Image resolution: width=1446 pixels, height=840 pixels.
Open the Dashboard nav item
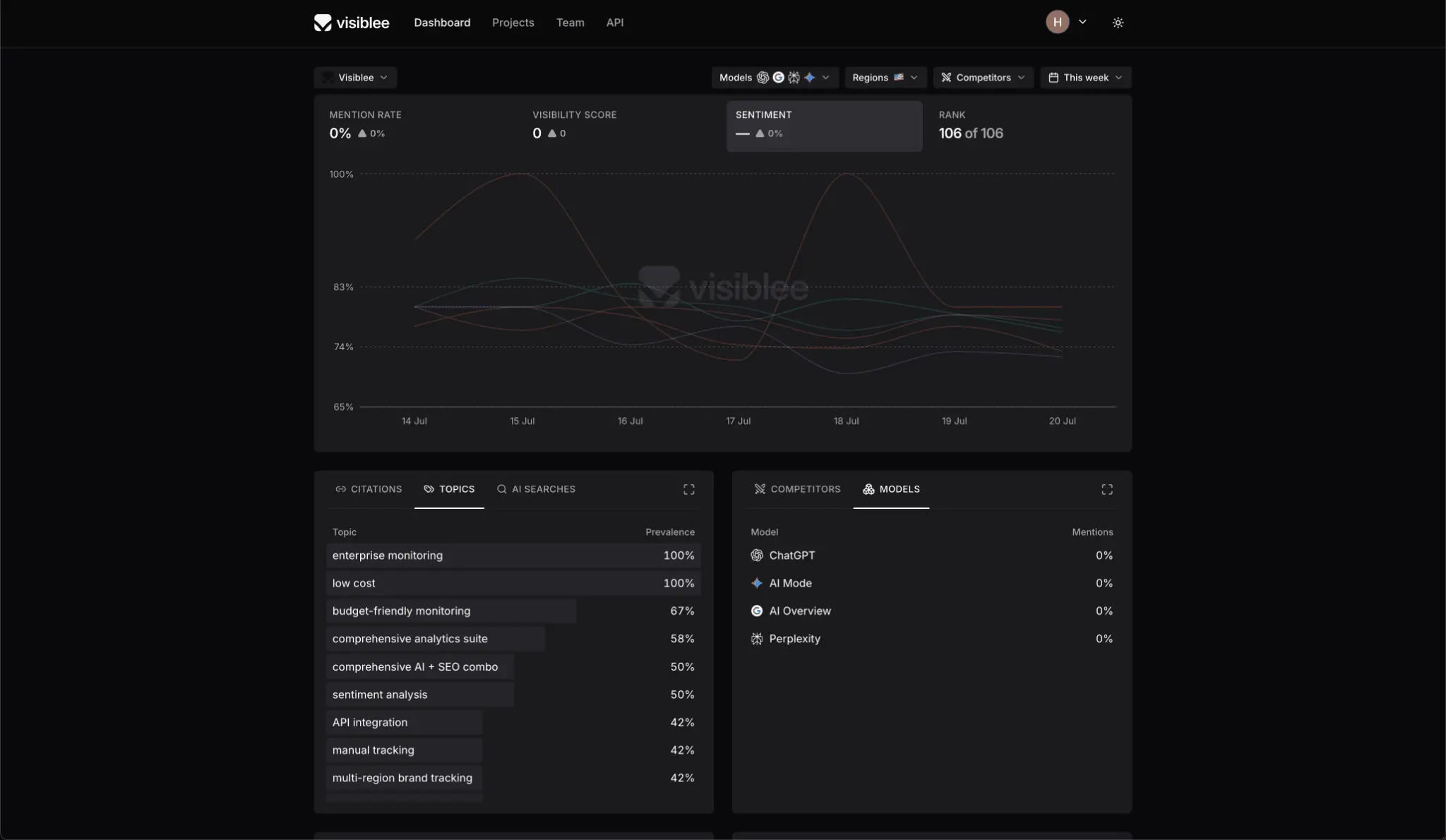(x=442, y=23)
